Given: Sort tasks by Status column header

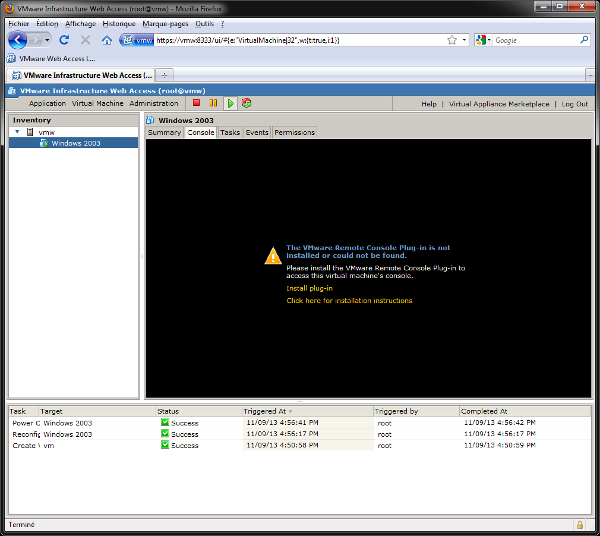Looking at the screenshot, I should click(x=199, y=411).
